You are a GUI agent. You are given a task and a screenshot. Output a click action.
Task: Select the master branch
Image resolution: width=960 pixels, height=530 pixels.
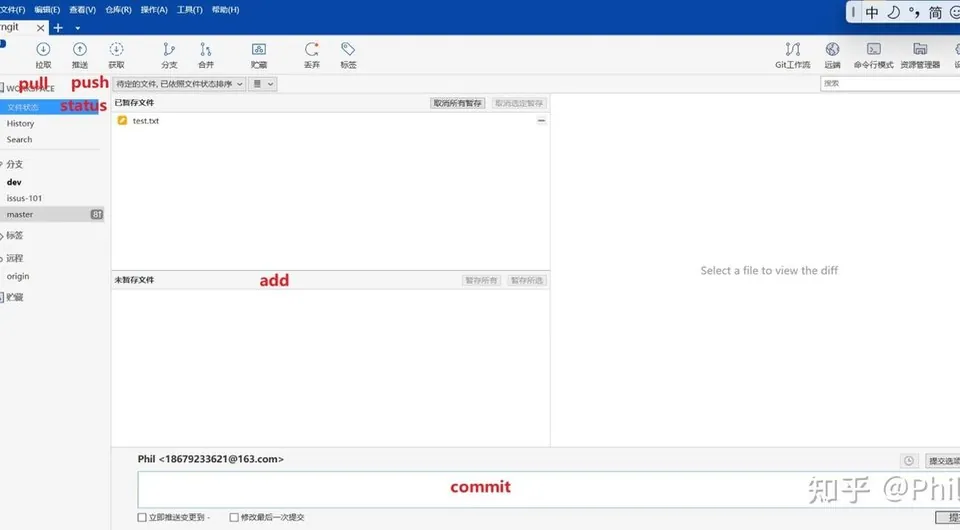pos(51,214)
